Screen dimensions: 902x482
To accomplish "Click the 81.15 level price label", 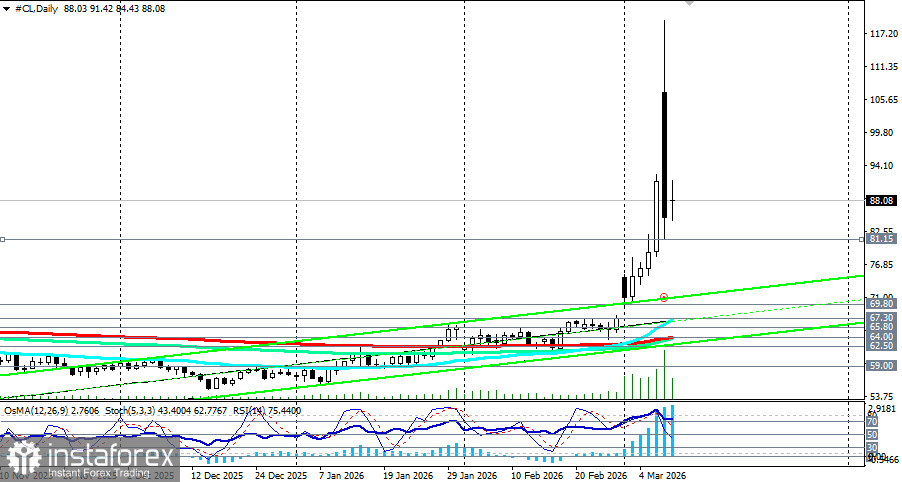I will [881, 239].
